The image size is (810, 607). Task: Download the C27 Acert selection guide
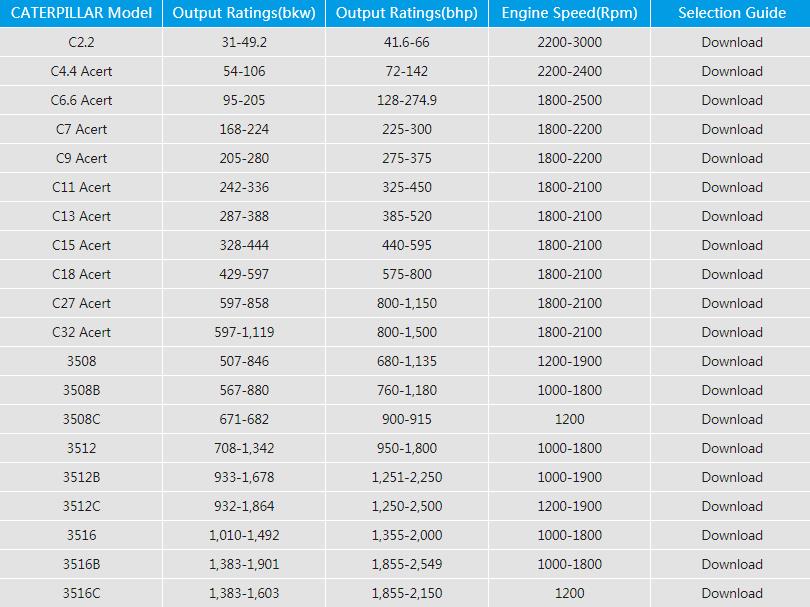(731, 303)
